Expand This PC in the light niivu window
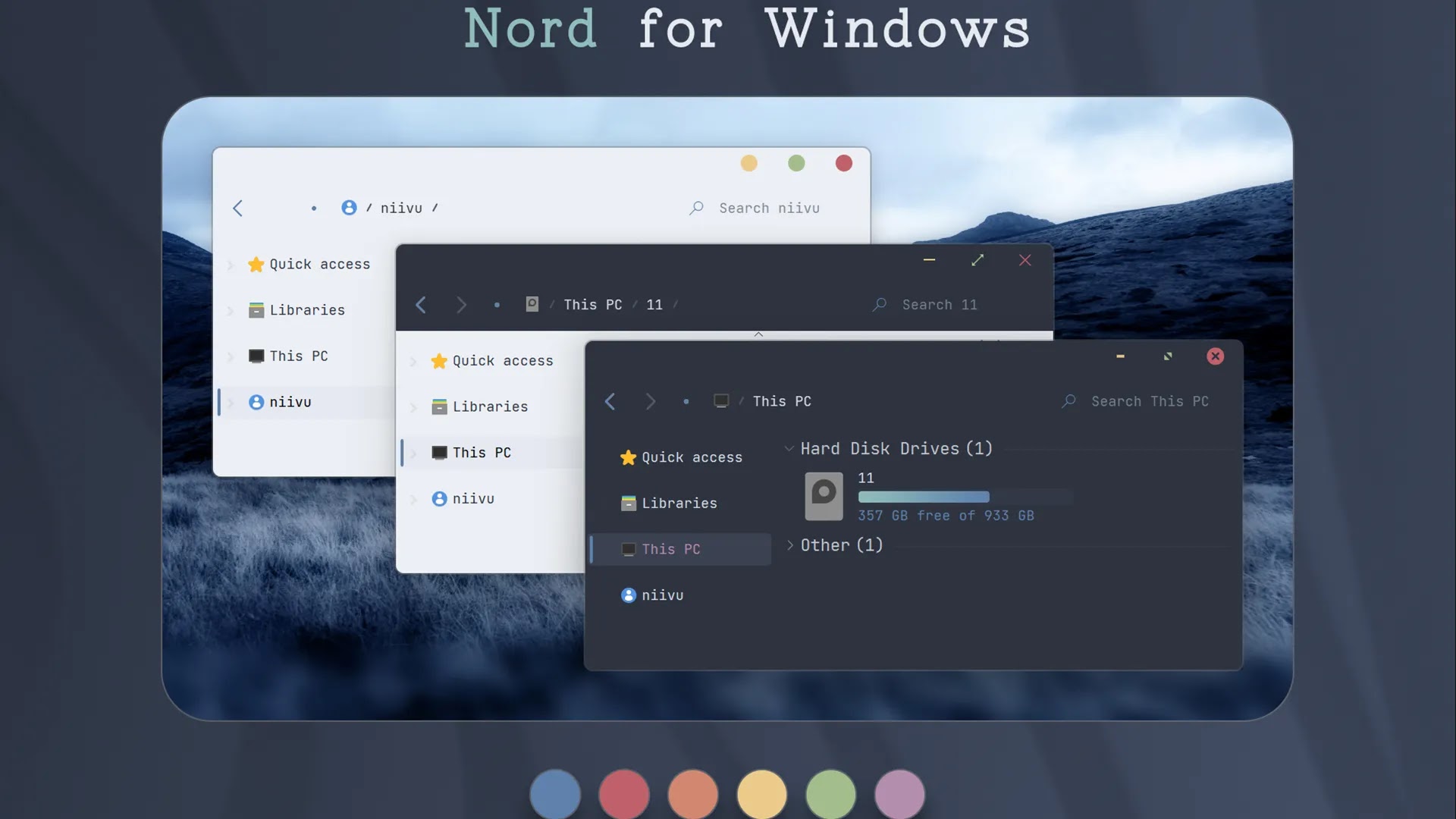The width and height of the screenshot is (1456, 819). pyautogui.click(x=231, y=356)
